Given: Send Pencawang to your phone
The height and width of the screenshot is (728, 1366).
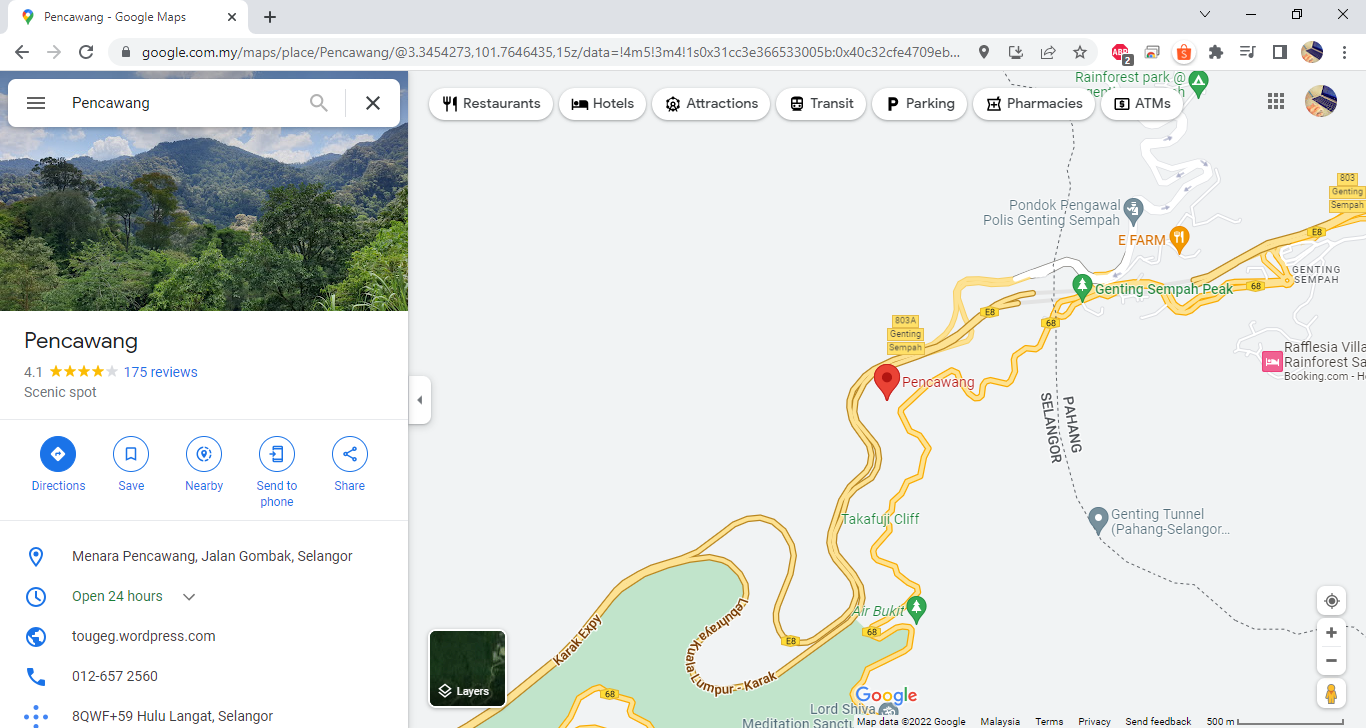Looking at the screenshot, I should 277,473.
